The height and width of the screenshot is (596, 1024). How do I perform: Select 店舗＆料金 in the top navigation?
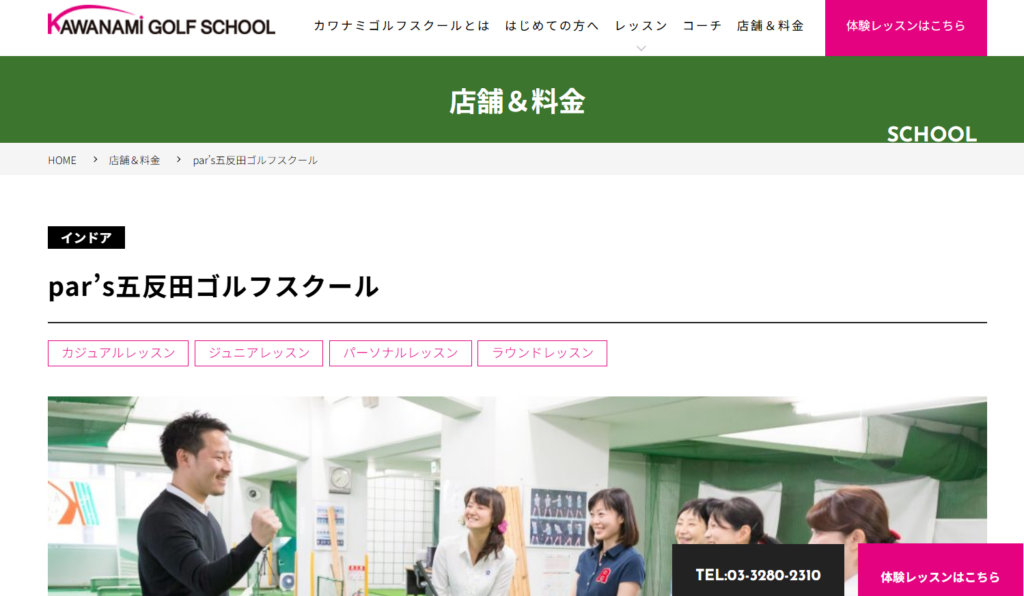[x=770, y=26]
